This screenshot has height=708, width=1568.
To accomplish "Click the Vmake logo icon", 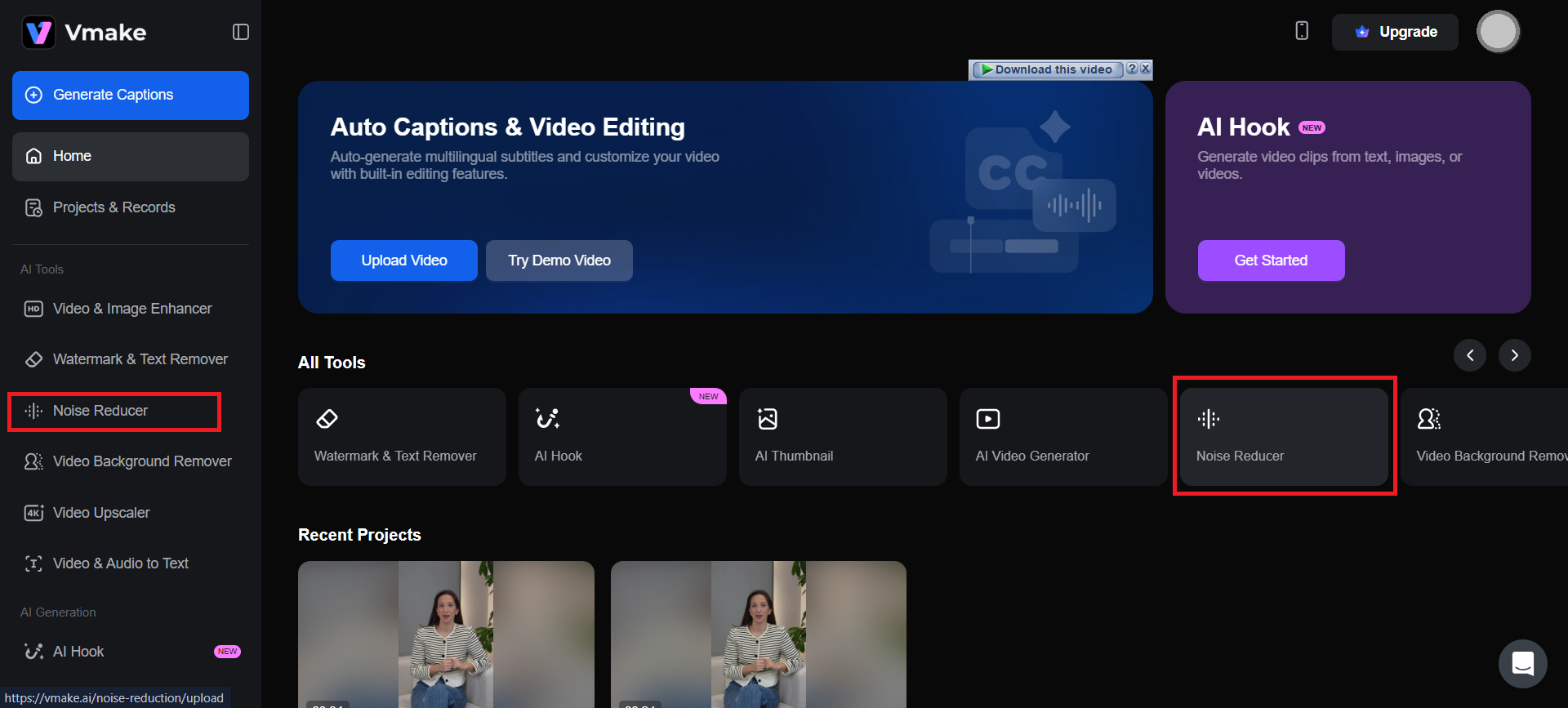I will (x=38, y=33).
